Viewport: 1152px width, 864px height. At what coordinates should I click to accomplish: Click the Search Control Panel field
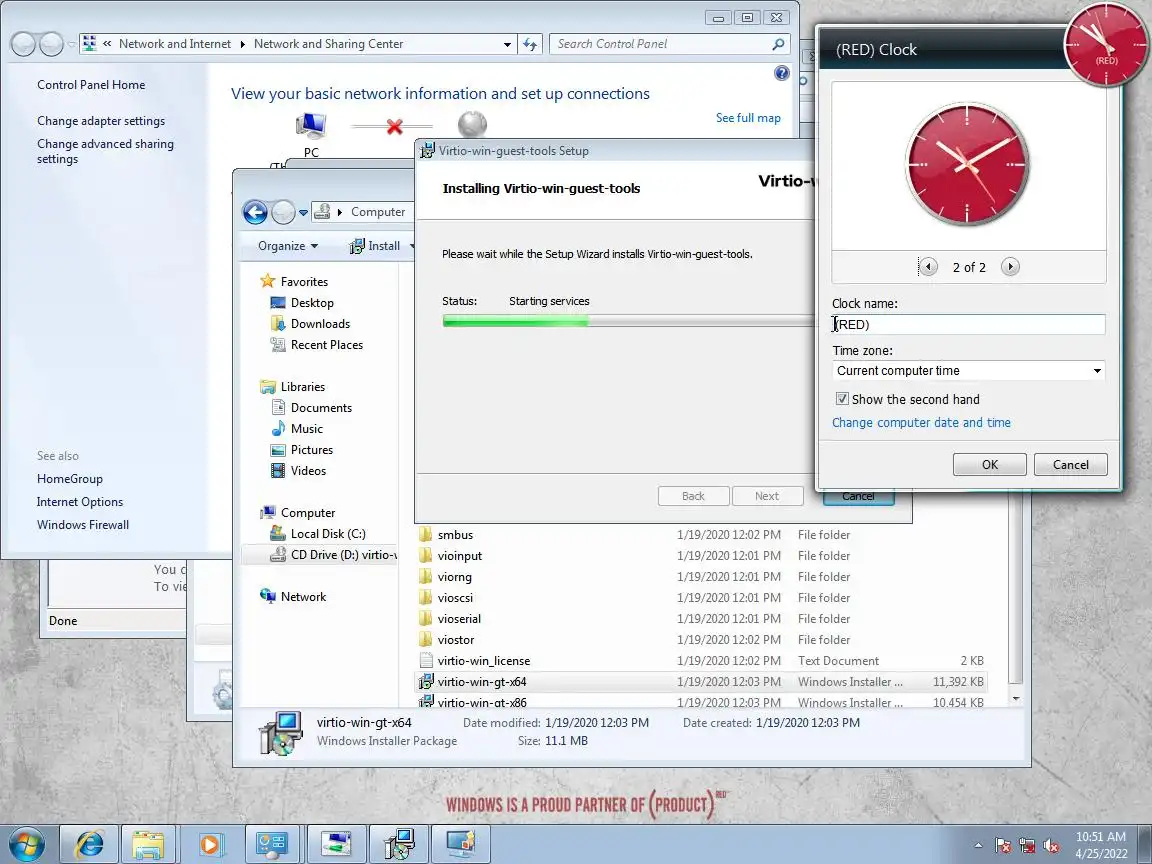click(661, 44)
